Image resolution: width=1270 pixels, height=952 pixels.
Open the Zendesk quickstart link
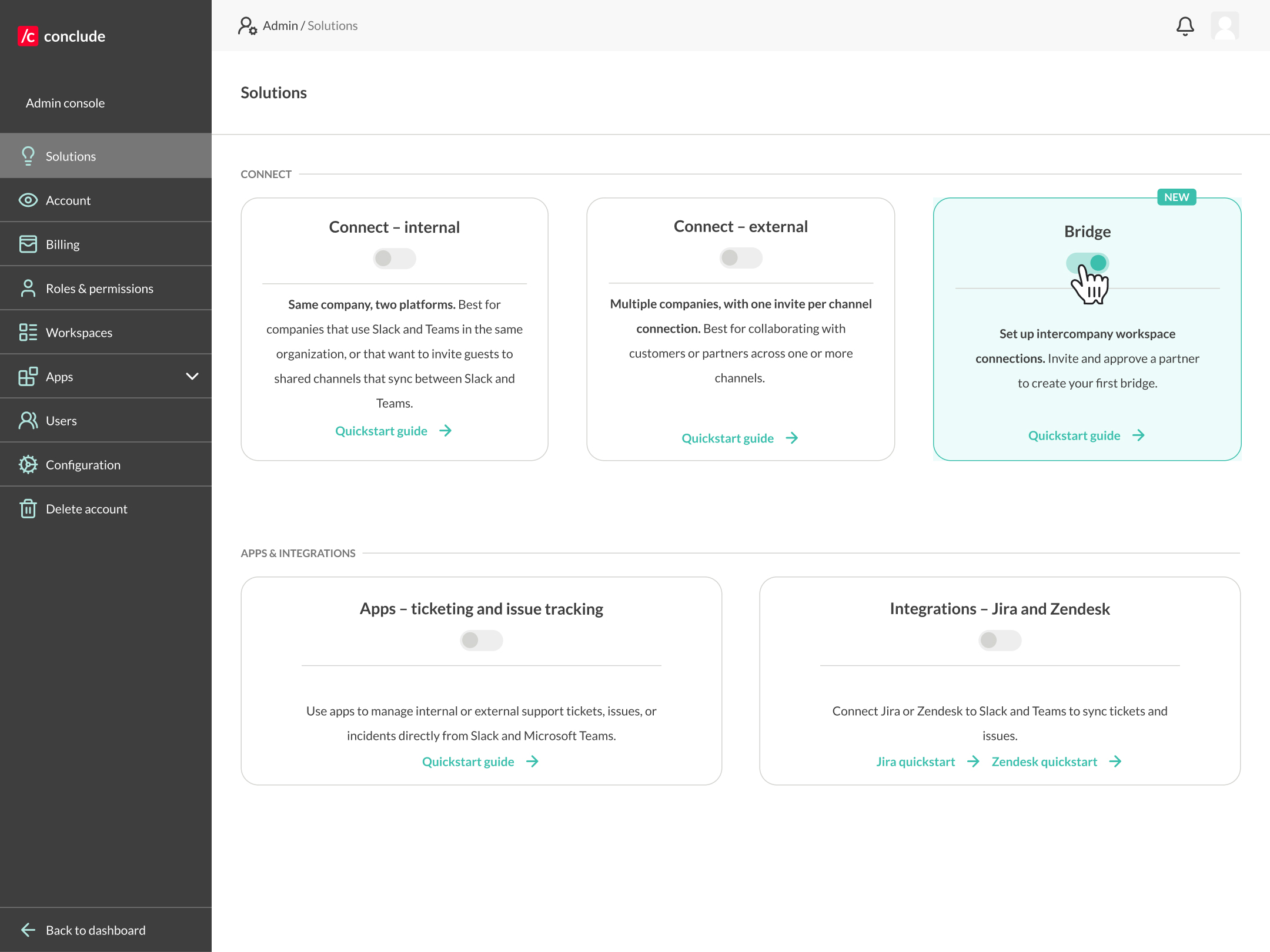1057,762
